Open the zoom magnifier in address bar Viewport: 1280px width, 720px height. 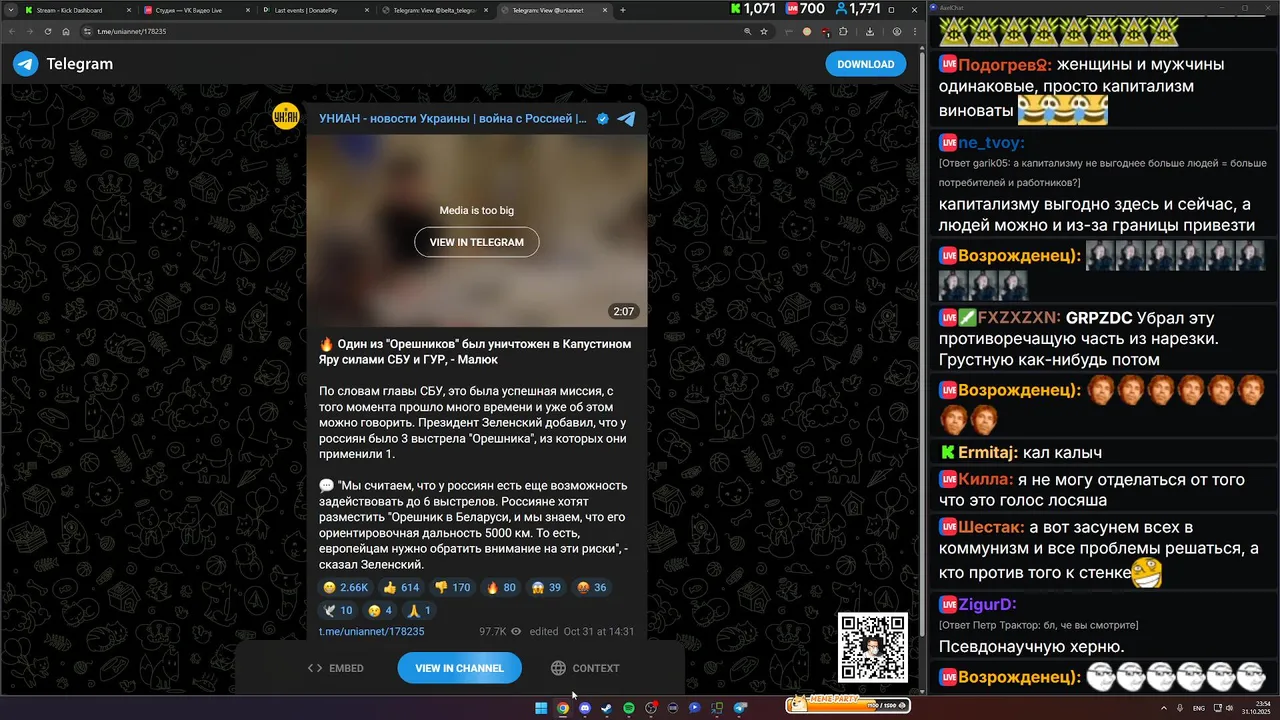tap(747, 31)
